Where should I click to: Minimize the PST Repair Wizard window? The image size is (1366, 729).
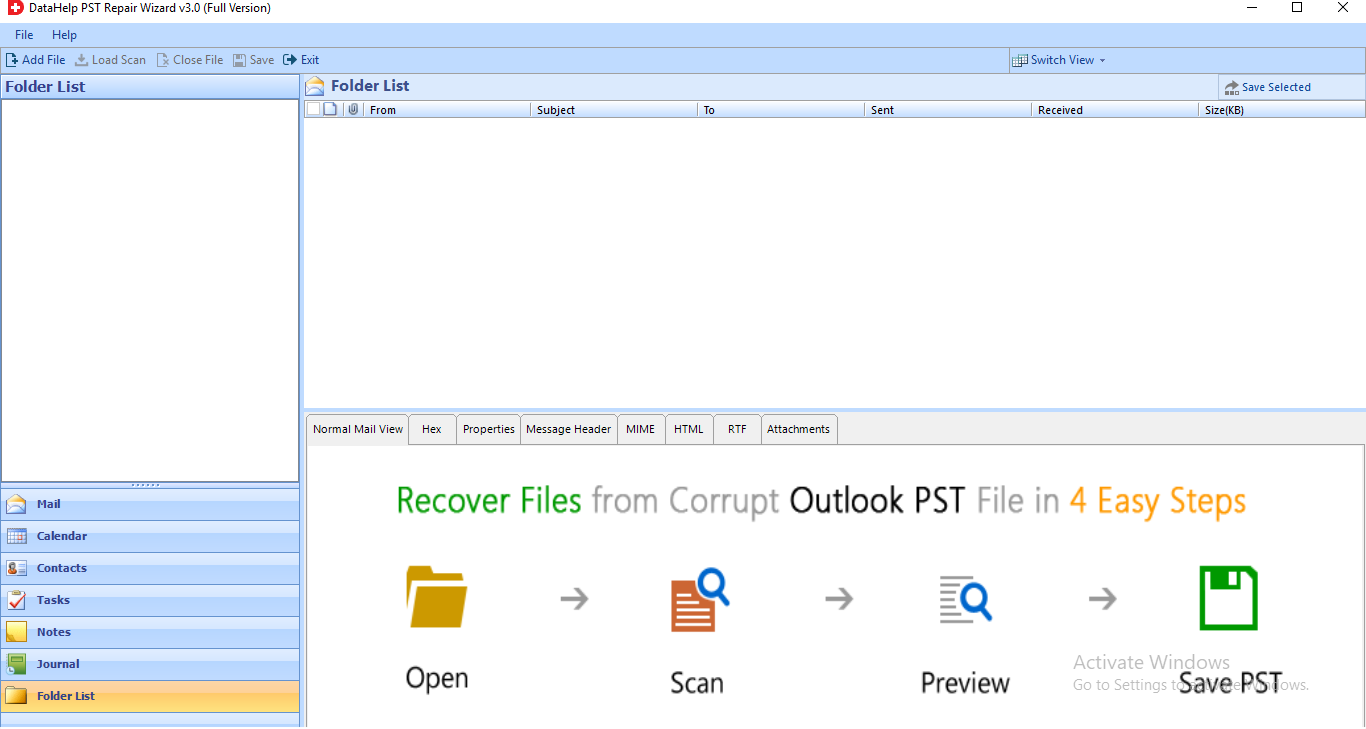pyautogui.click(x=1252, y=8)
